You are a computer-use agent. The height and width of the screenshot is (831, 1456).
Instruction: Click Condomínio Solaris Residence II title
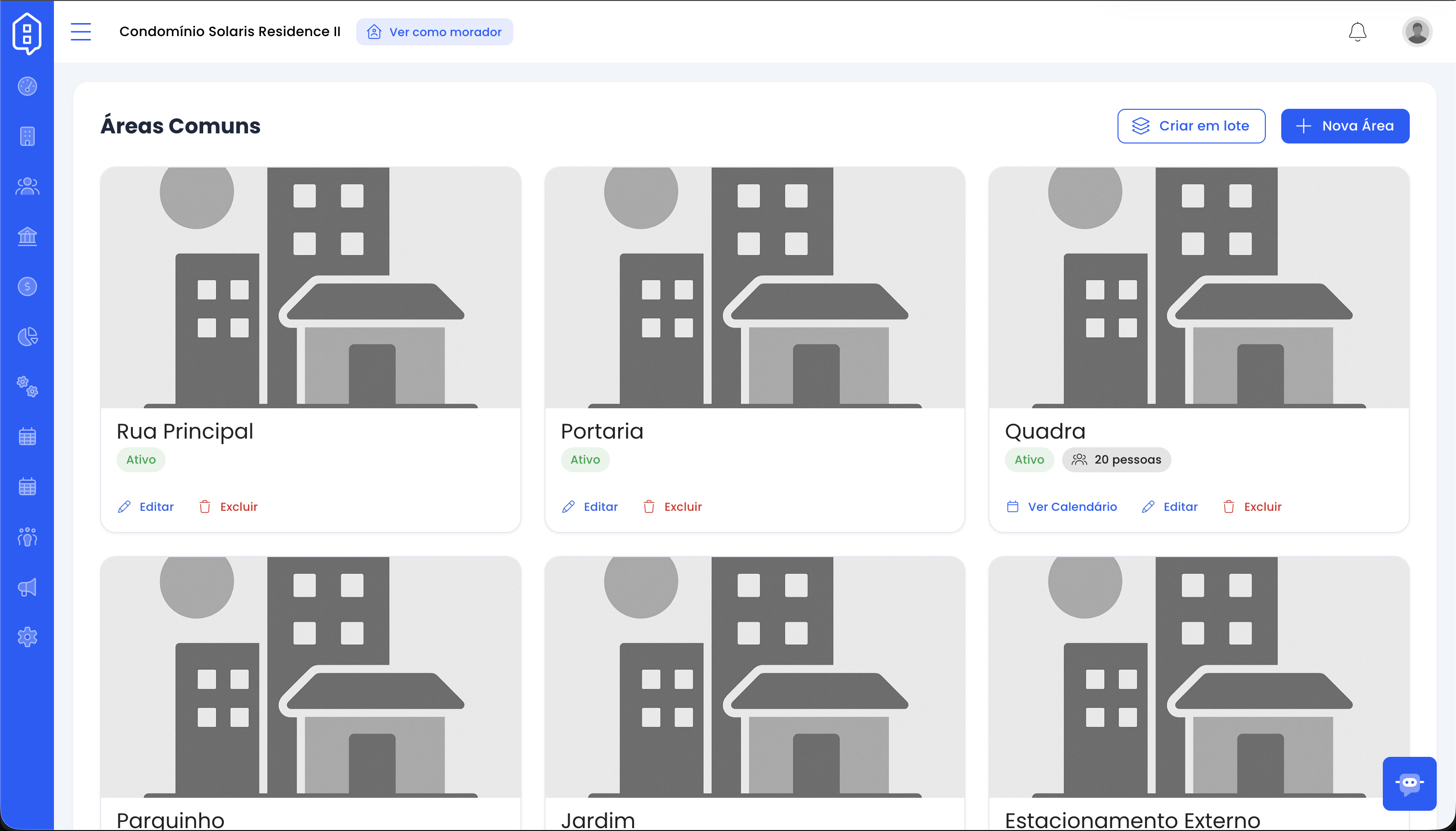click(230, 31)
